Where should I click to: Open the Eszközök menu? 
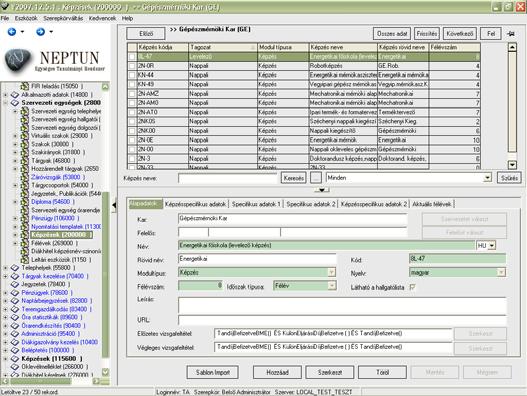tap(26, 18)
